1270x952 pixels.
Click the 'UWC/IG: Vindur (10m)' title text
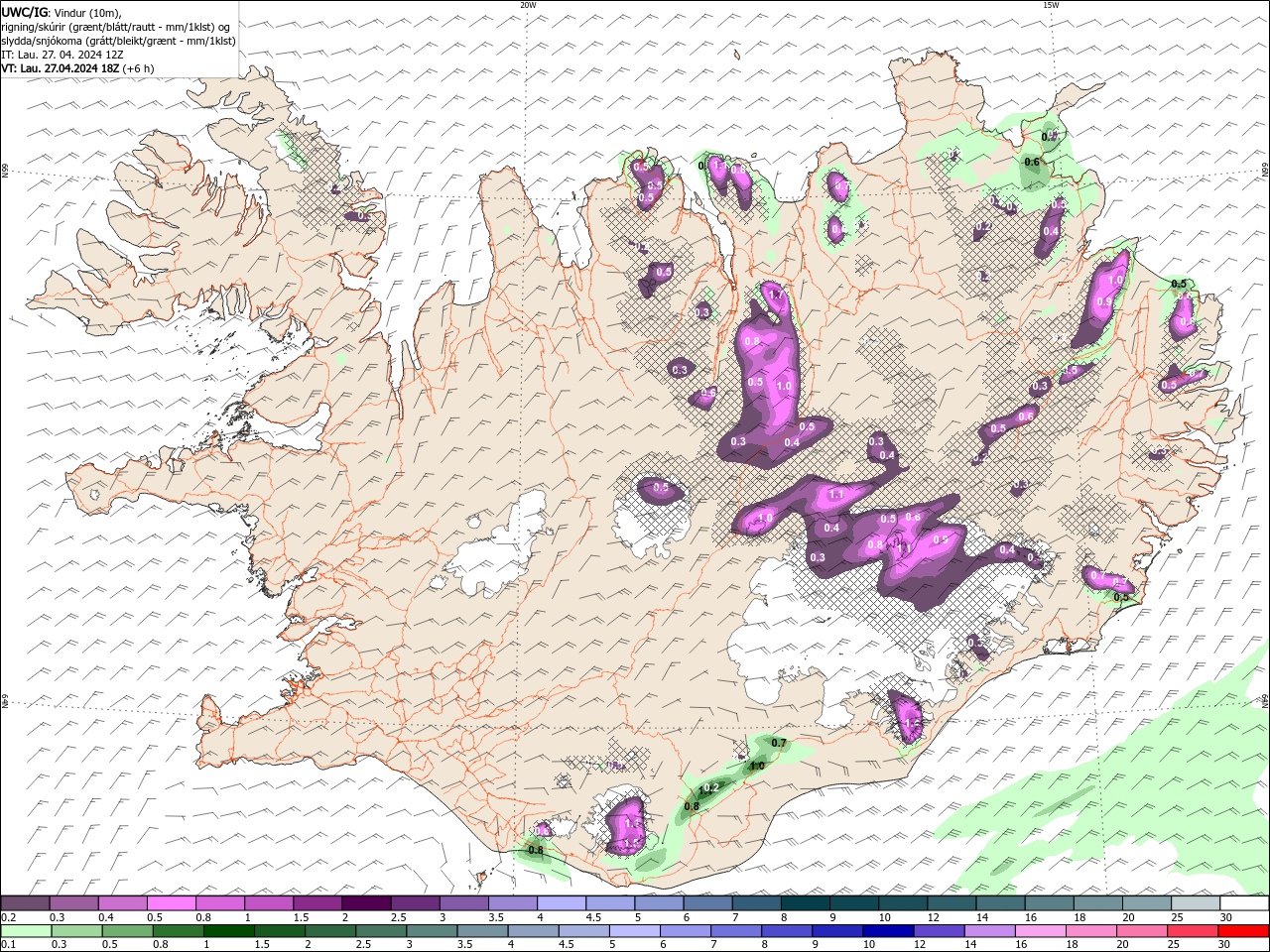click(61, 12)
